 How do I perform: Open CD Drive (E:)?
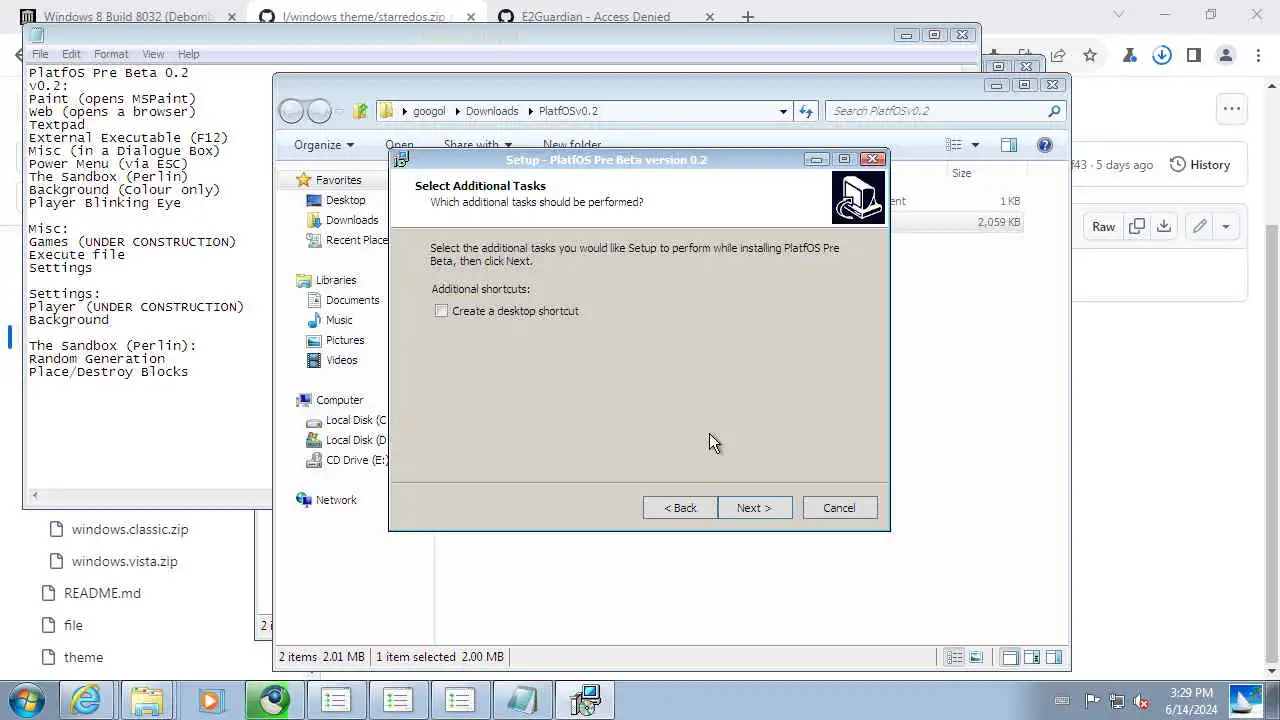click(348, 460)
